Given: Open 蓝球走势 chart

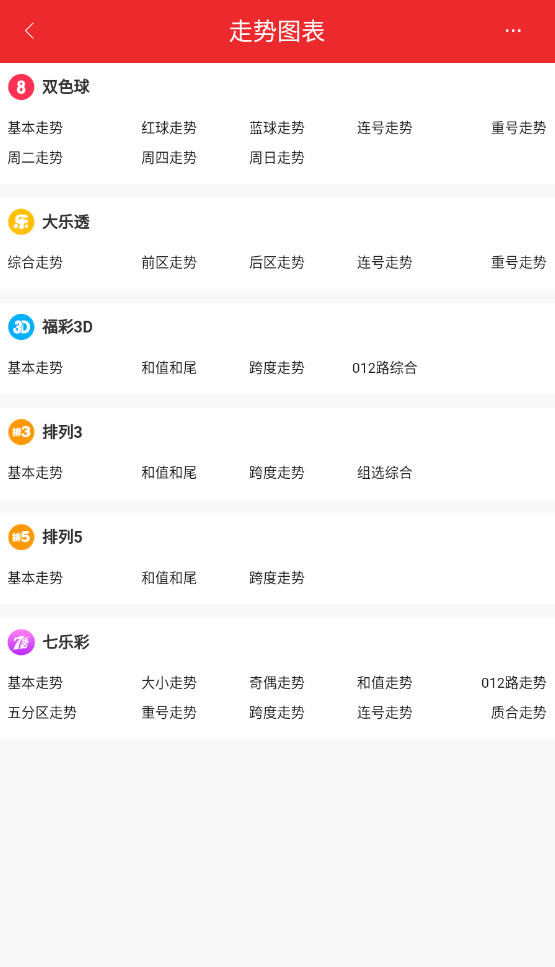Looking at the screenshot, I should 277,128.
